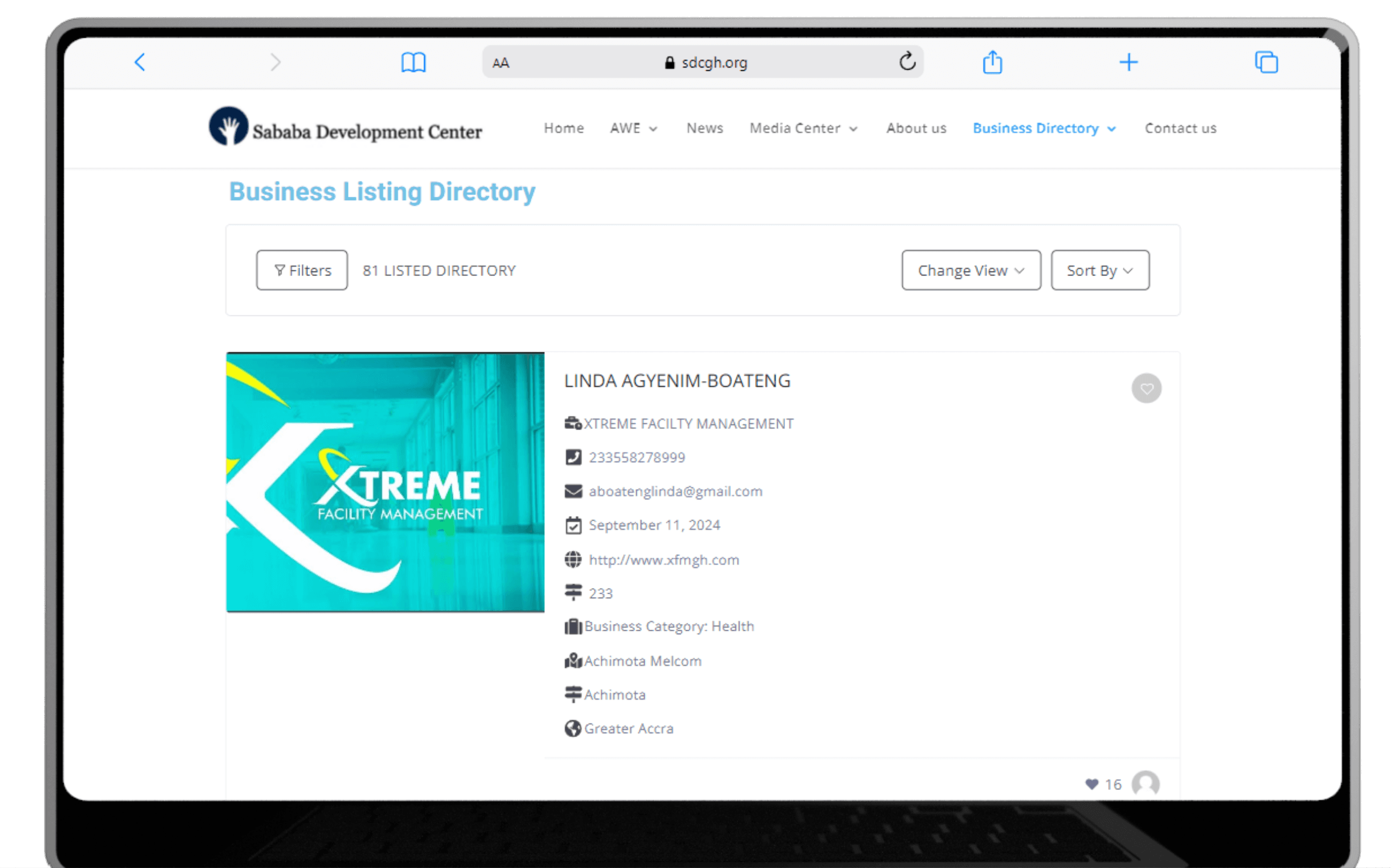Click the sdcgh.org address bar
1391x868 pixels.
[x=703, y=62]
